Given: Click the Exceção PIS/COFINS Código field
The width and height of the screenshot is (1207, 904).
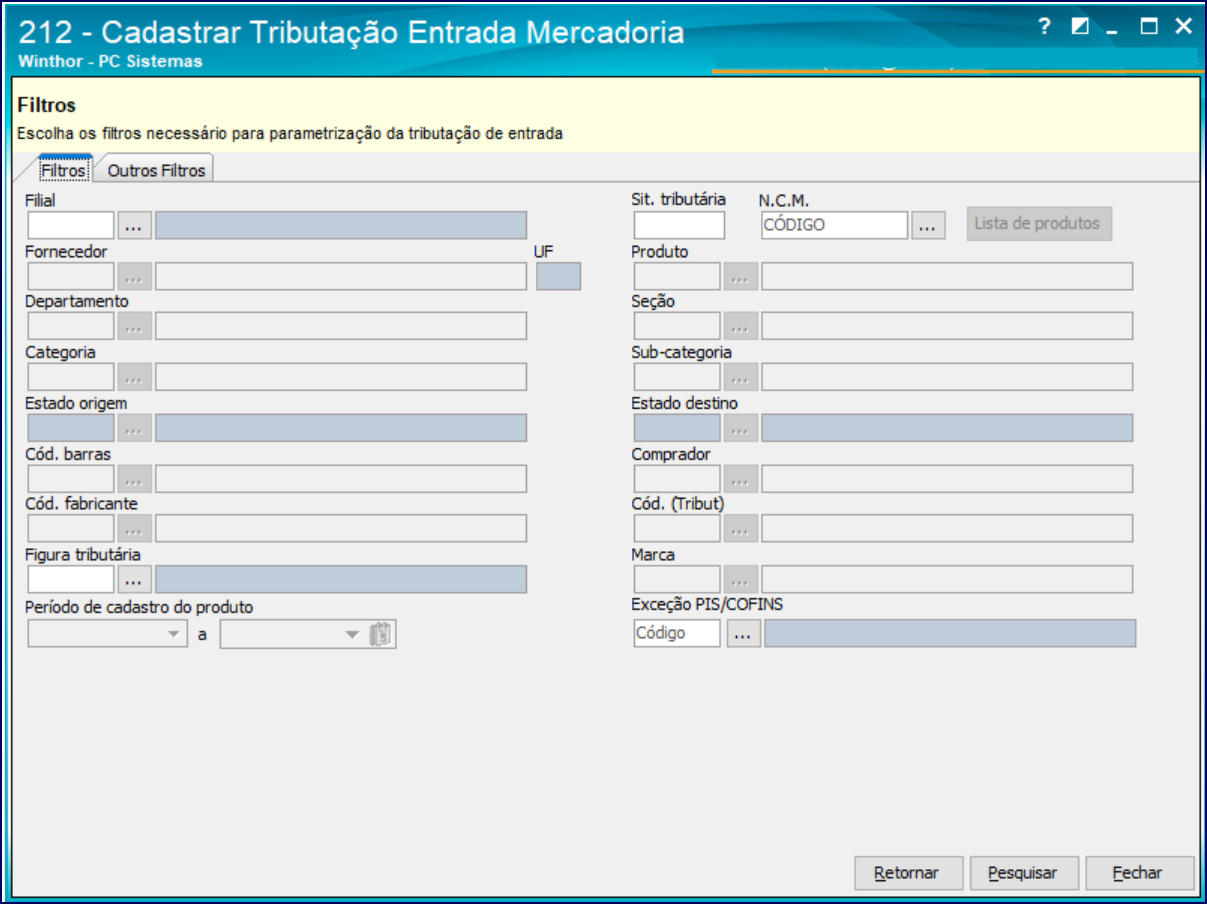Looking at the screenshot, I should (x=677, y=633).
